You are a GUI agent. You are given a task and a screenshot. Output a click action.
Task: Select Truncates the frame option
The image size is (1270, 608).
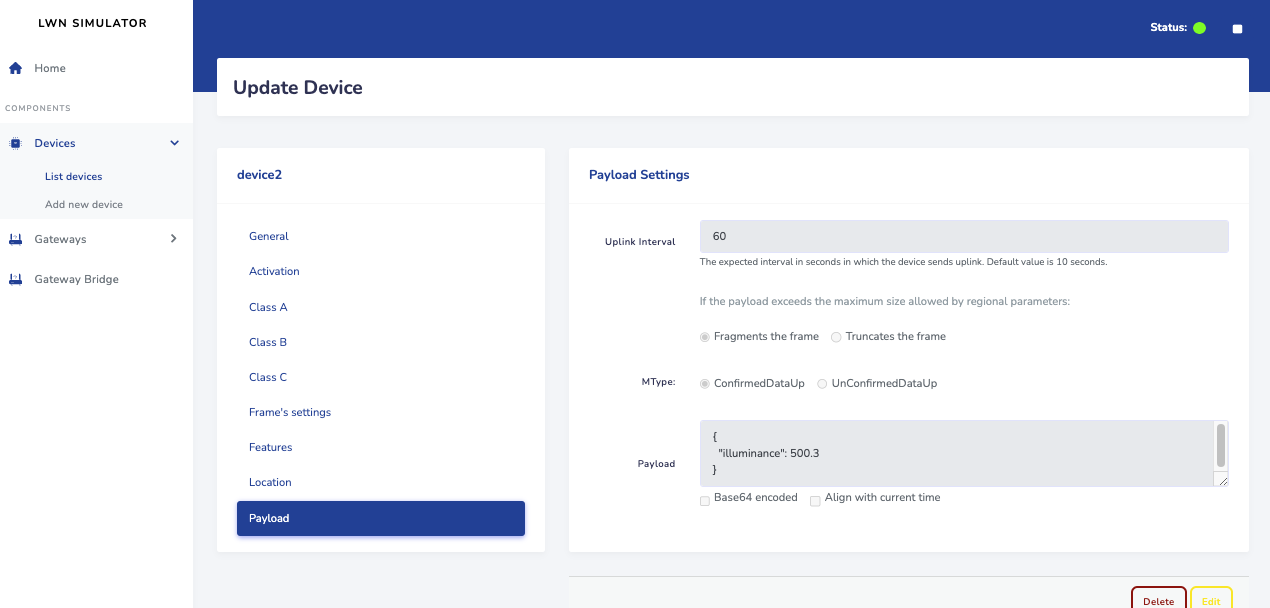(836, 337)
